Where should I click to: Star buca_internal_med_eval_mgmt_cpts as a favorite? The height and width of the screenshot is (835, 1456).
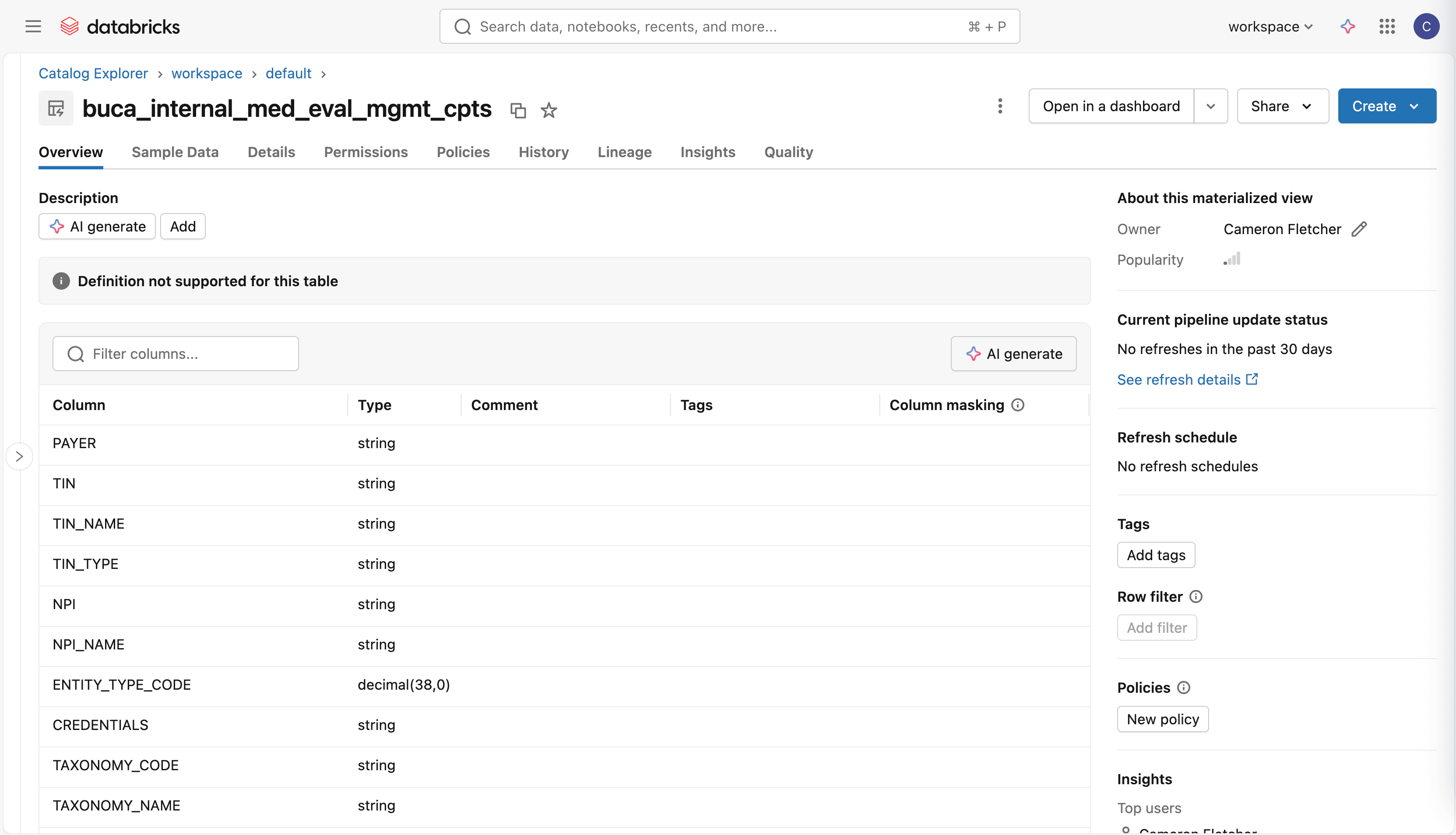tap(549, 110)
